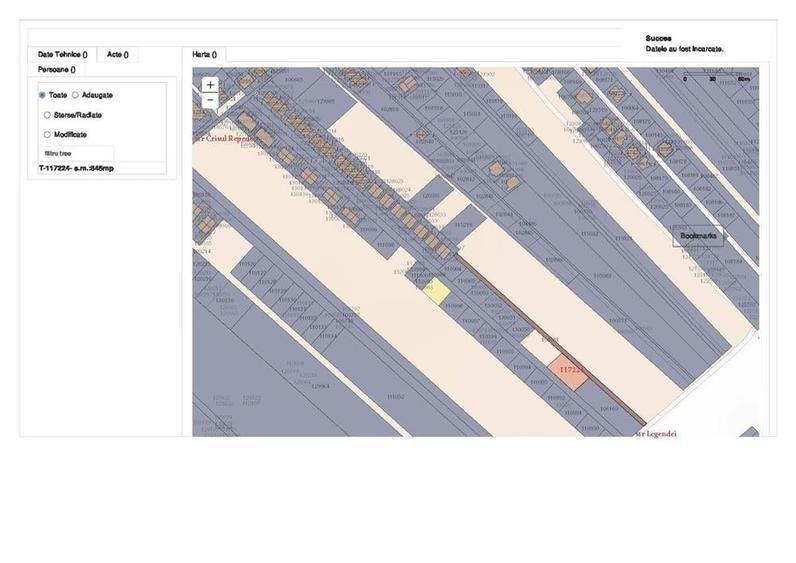796x563 pixels.
Task: Focus the filtru tree input field
Action: click(76, 153)
